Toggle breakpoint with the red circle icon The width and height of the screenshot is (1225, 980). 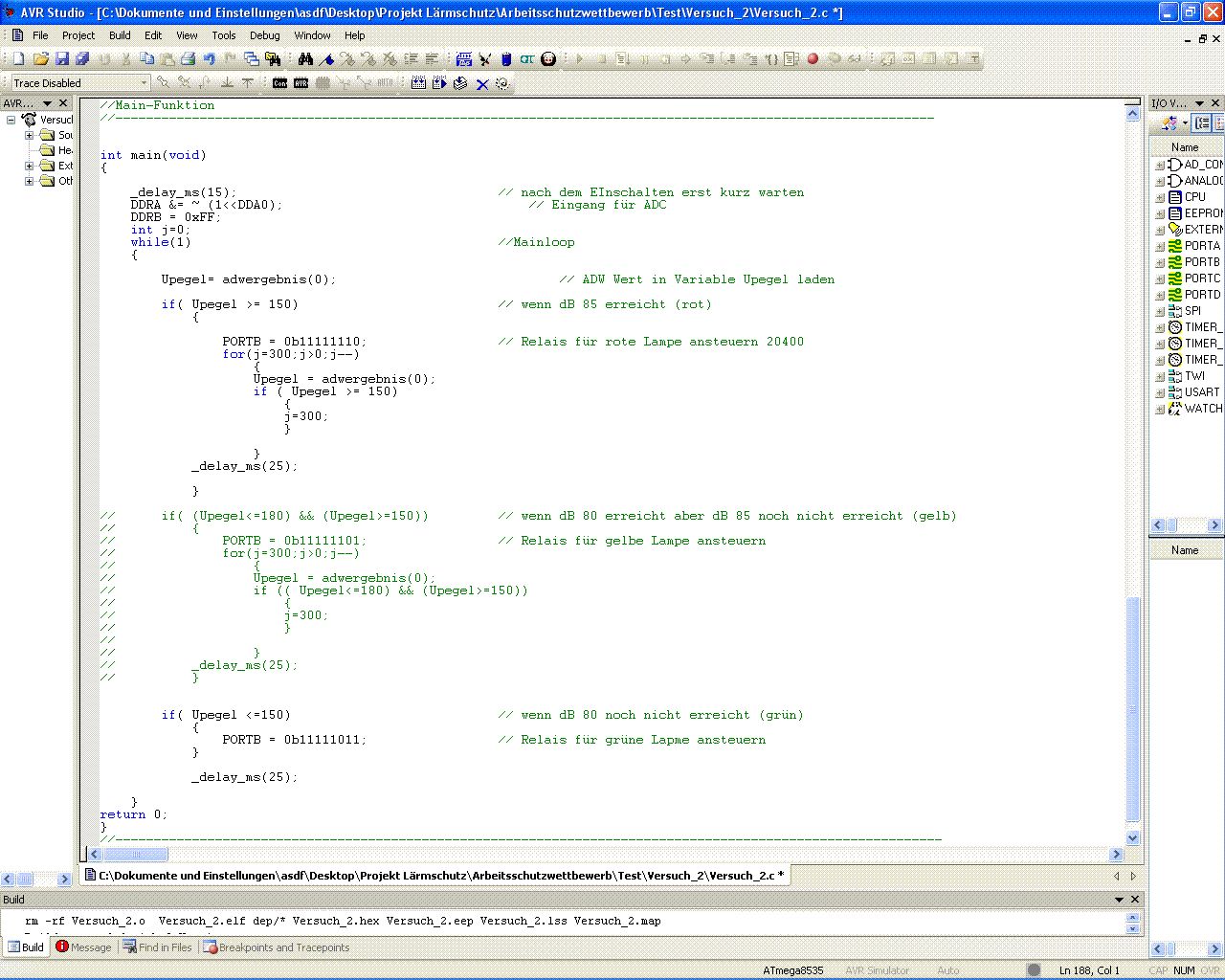coord(813,59)
